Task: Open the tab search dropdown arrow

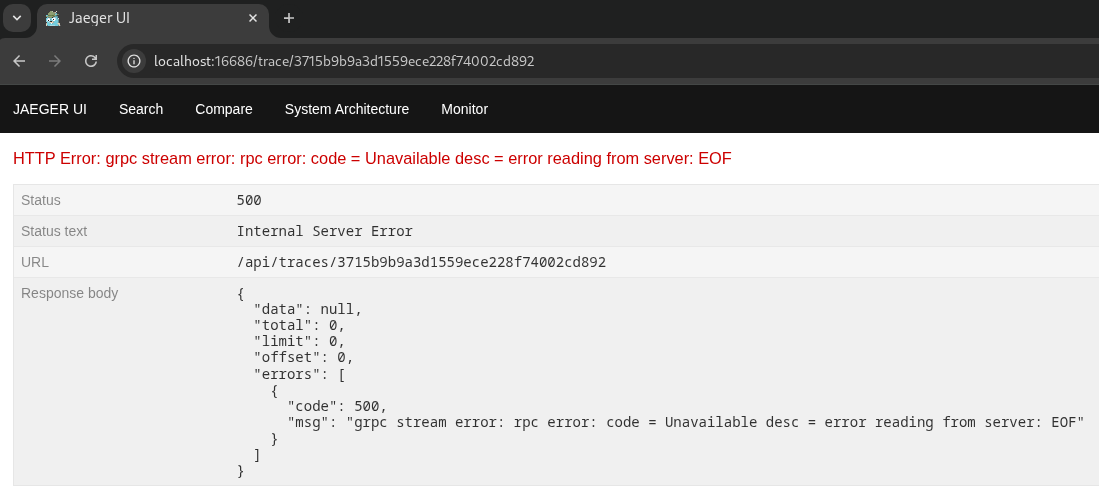Action: (16, 18)
